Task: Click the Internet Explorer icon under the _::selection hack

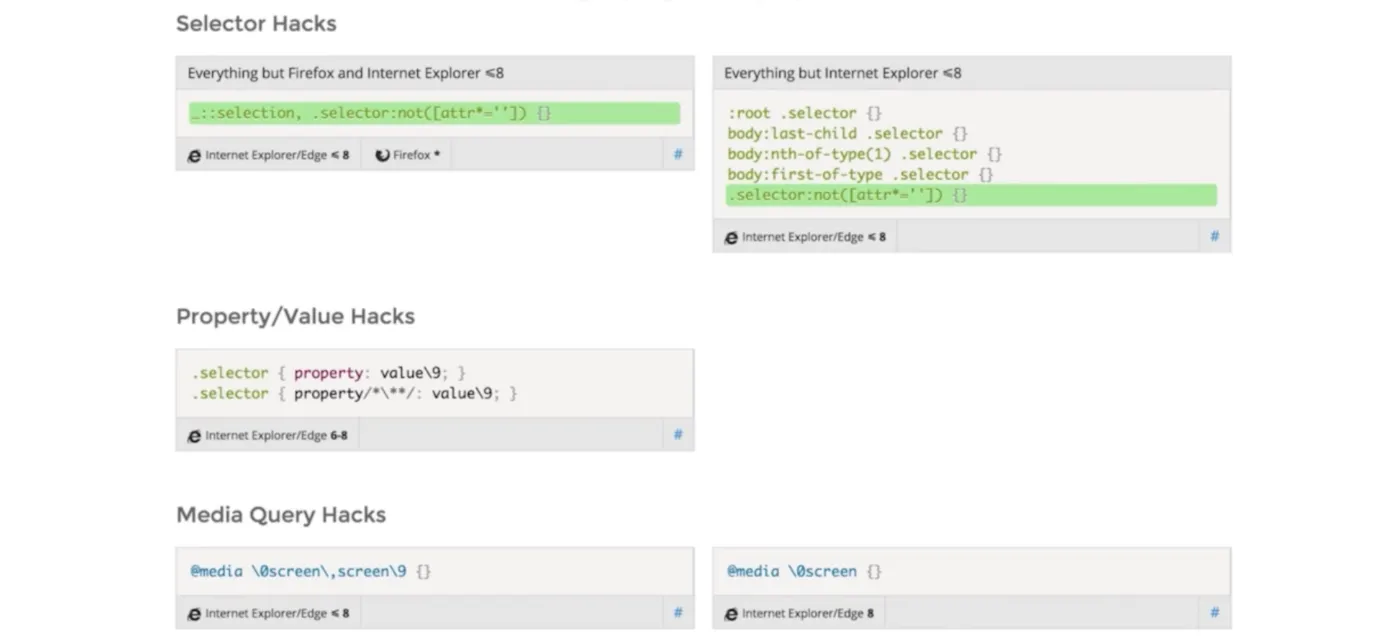Action: [x=194, y=156]
